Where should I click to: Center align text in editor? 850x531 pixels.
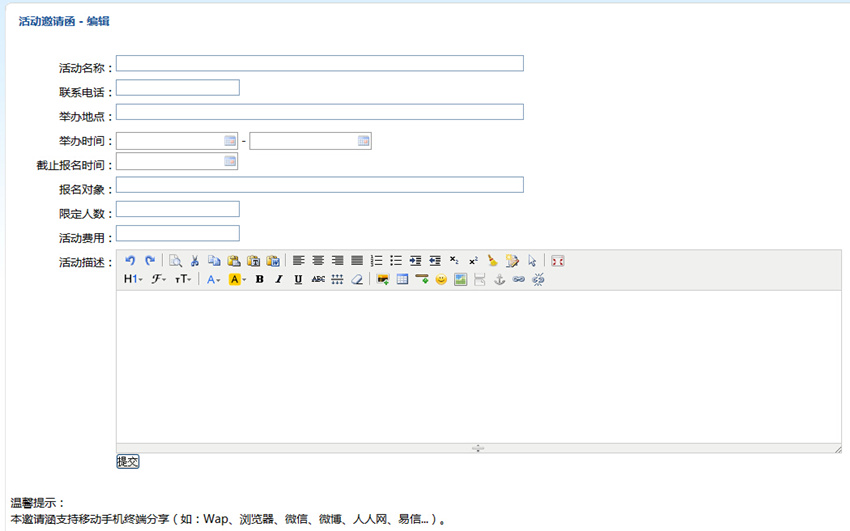pos(318,261)
